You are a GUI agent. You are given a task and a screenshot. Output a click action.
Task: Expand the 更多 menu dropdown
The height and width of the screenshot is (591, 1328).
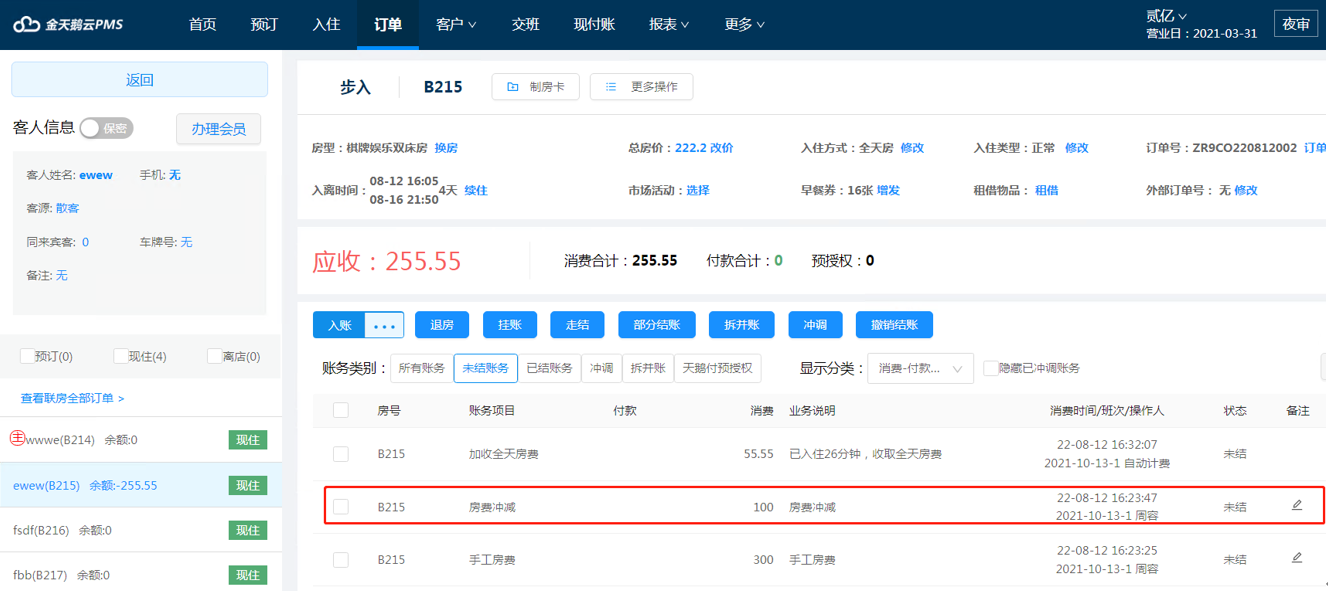pos(745,24)
